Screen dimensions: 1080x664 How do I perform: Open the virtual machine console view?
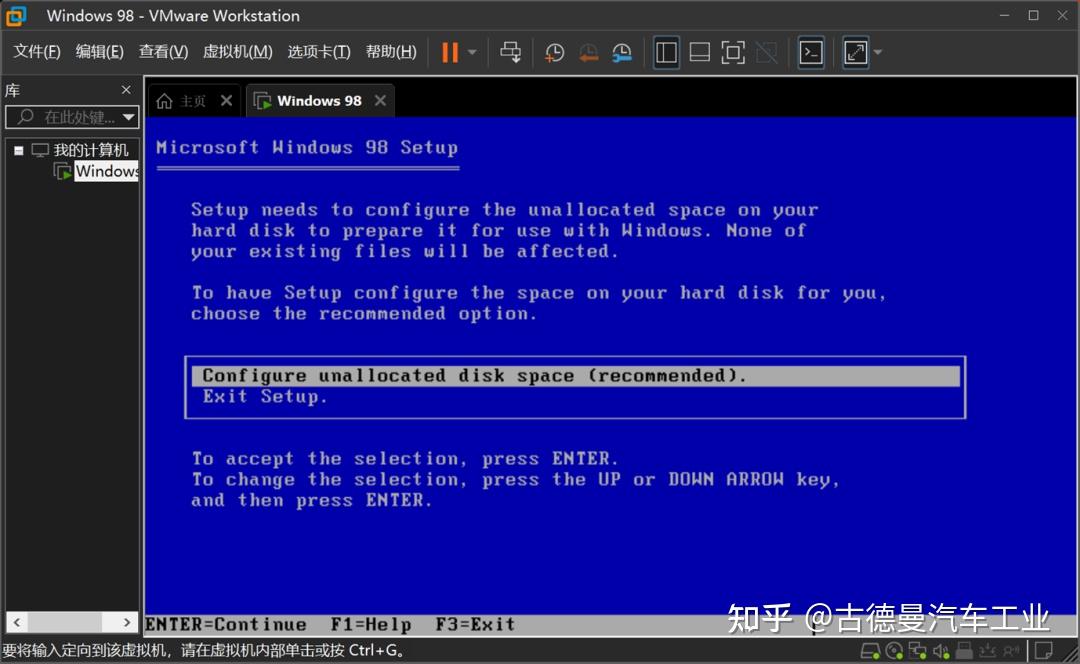(x=810, y=52)
